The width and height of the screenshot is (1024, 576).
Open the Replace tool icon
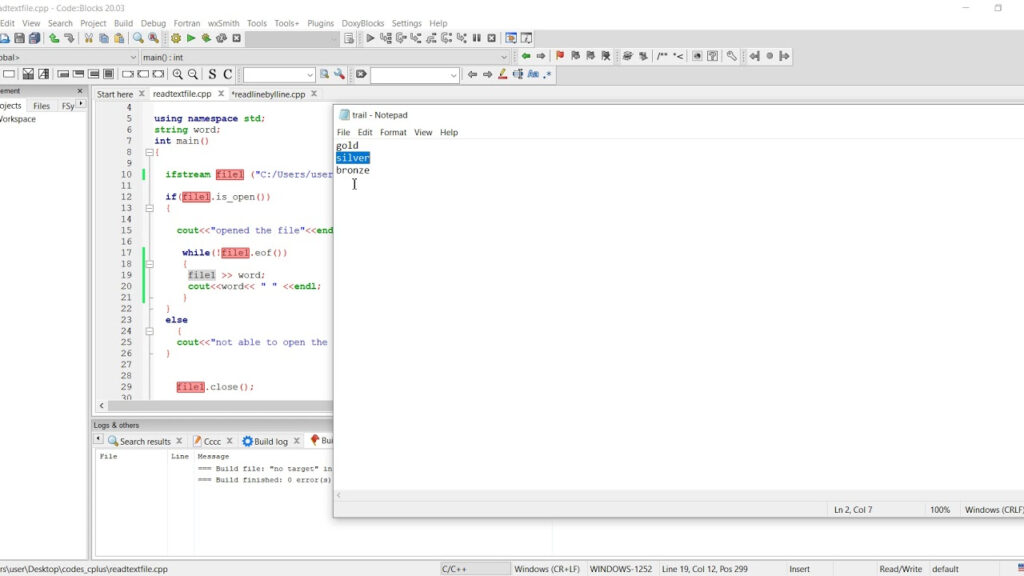pyautogui.click(x=153, y=39)
